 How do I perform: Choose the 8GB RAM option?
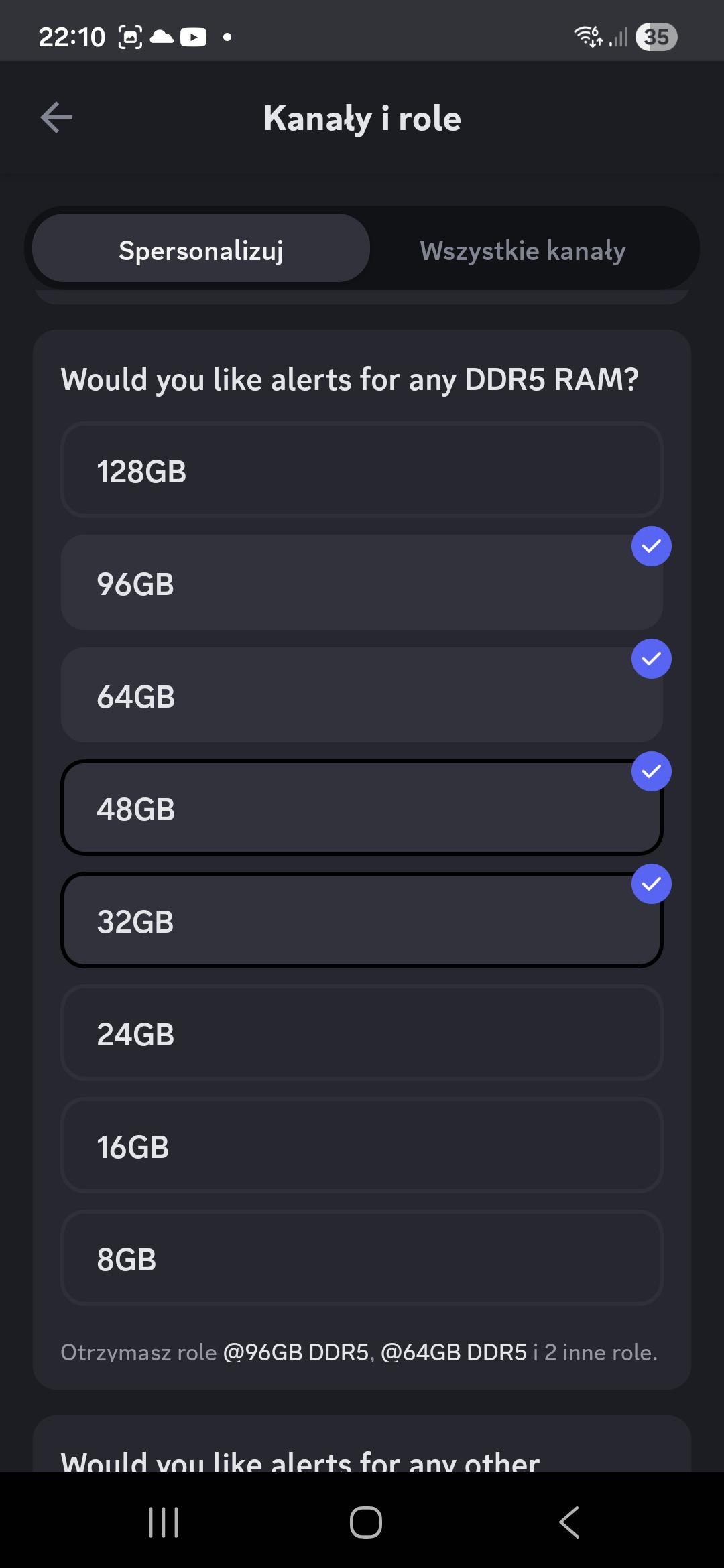(x=362, y=1258)
